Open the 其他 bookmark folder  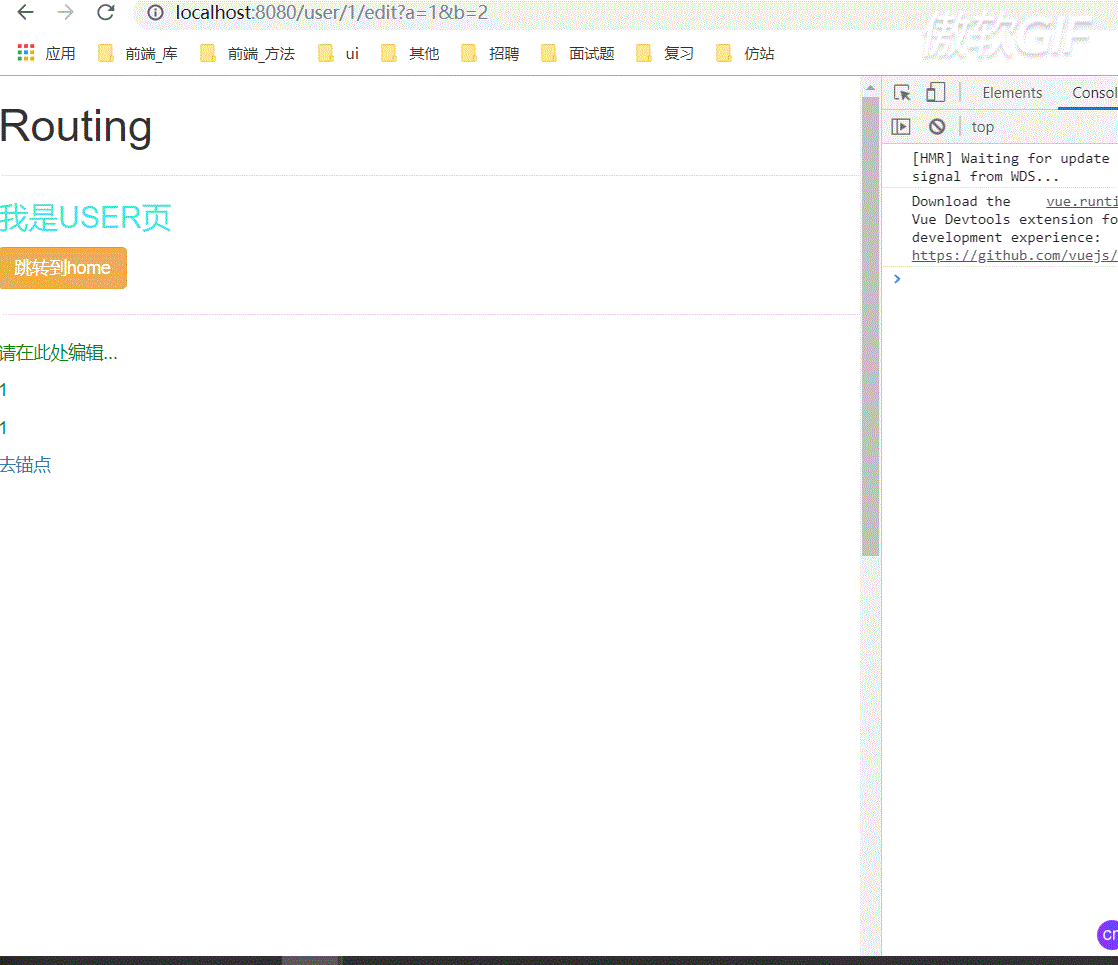(410, 53)
